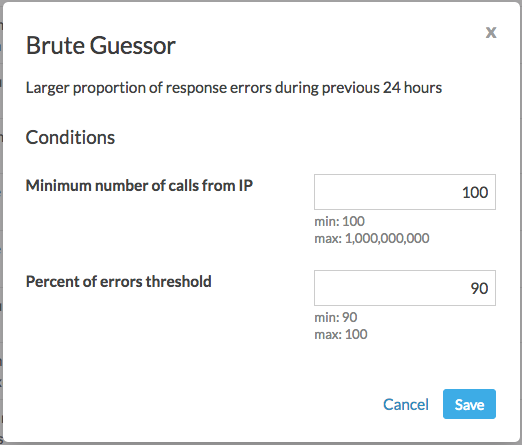Click the 'max: 1,000,000,000' hint text
Image resolution: width=522 pixels, height=445 pixels.
372,238
